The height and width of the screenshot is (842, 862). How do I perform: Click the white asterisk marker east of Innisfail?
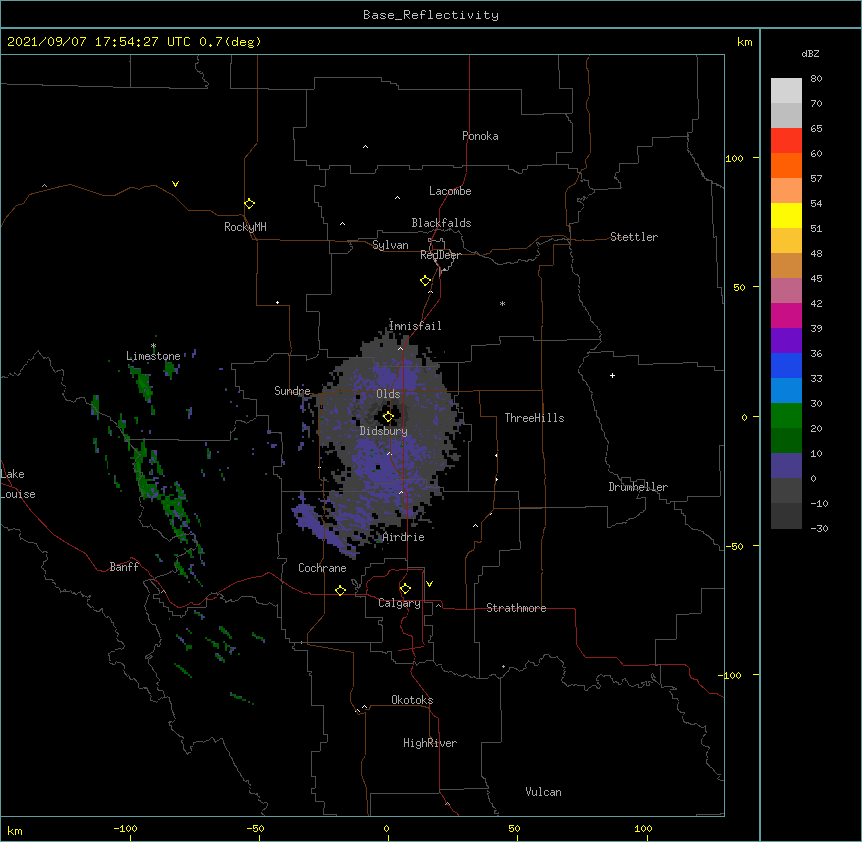click(x=502, y=303)
